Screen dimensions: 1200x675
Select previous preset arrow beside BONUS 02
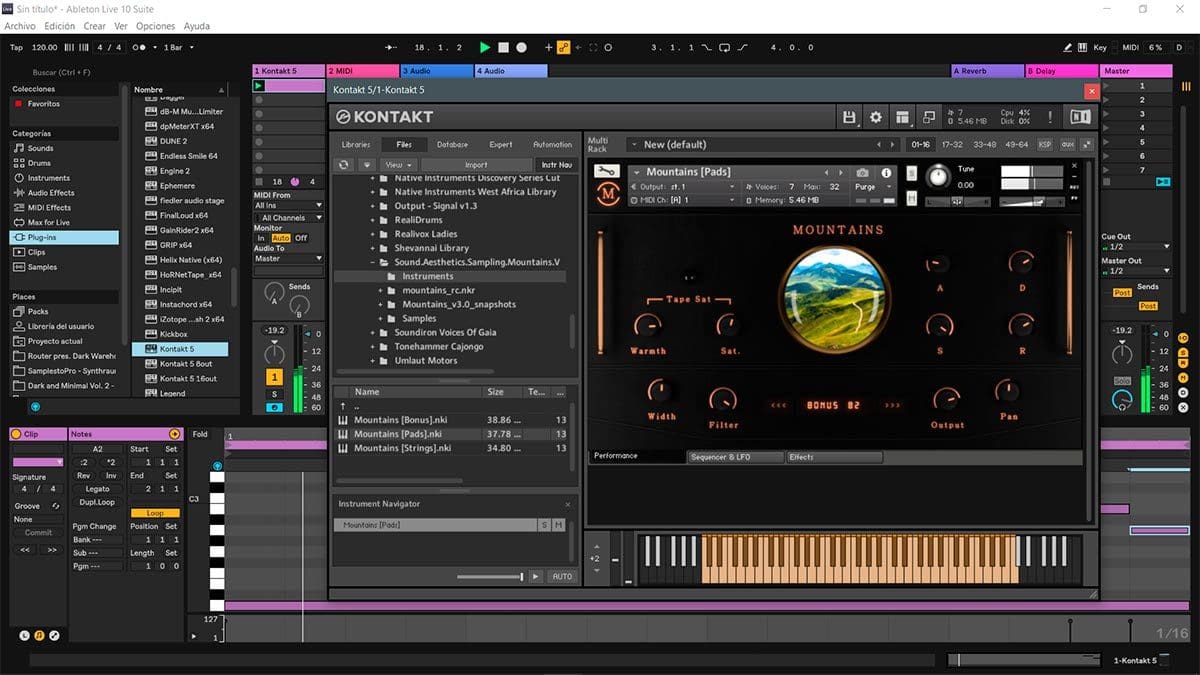pos(778,405)
